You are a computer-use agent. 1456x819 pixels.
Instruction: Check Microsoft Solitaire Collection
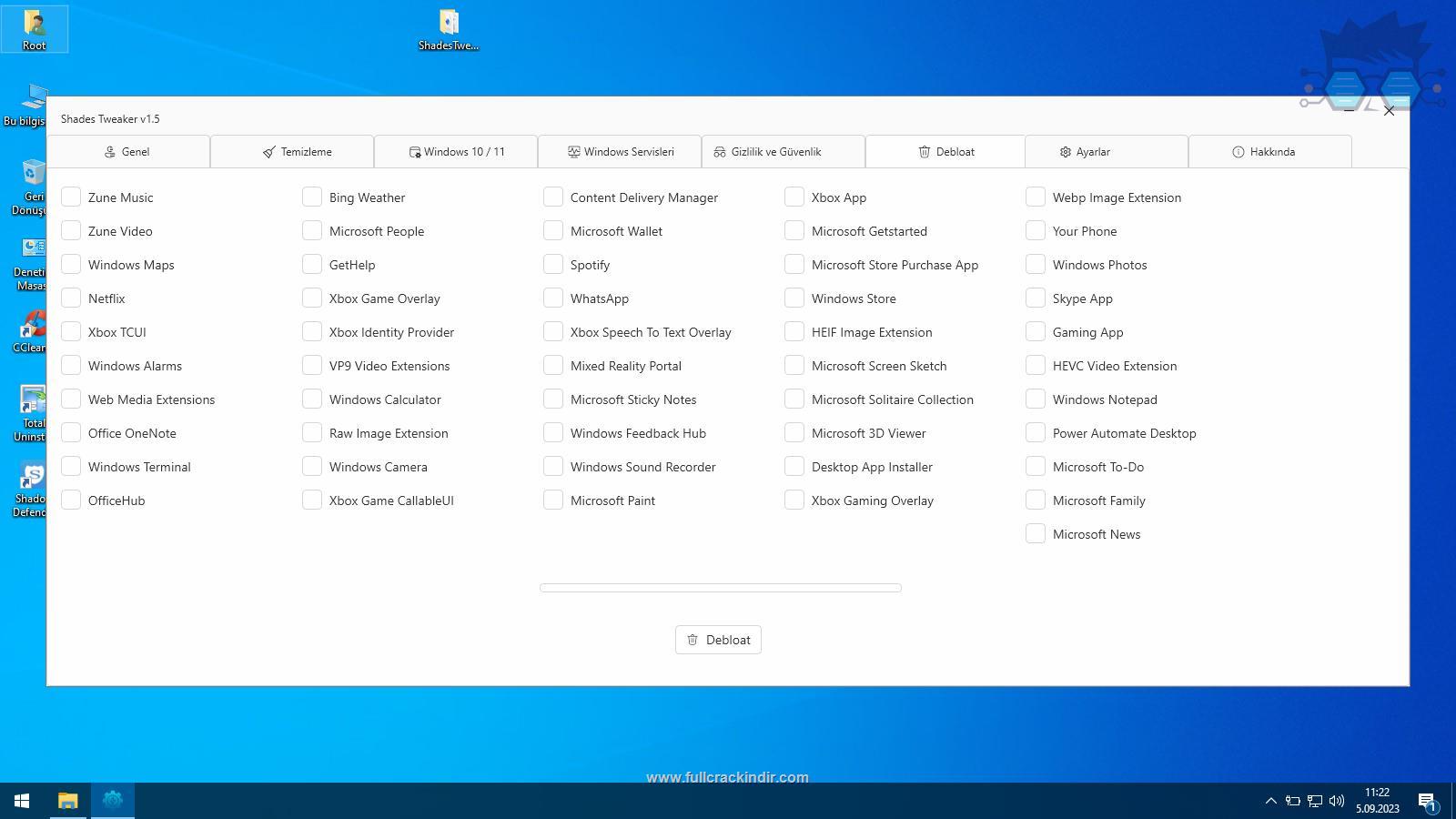click(x=794, y=399)
